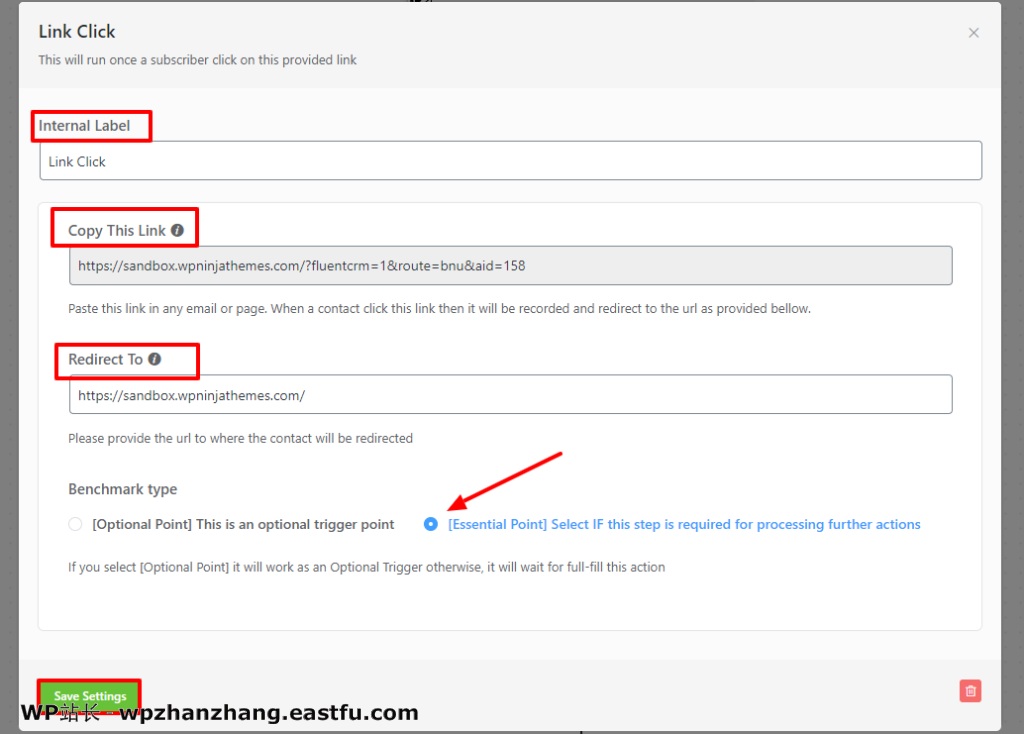Close the Link Click dialog
The width and height of the screenshot is (1024, 734).
[x=973, y=33]
